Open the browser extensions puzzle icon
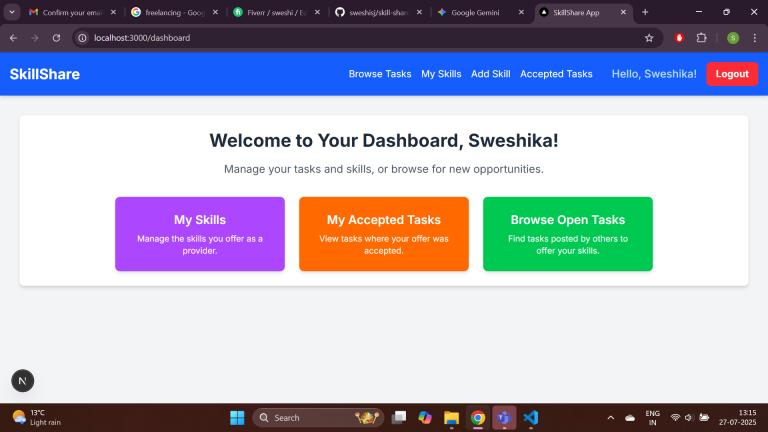Viewport: 768px width, 432px height. tap(702, 38)
